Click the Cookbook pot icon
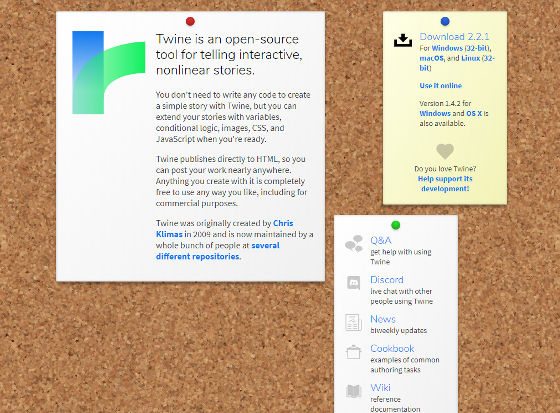560x413 pixels. pos(354,352)
